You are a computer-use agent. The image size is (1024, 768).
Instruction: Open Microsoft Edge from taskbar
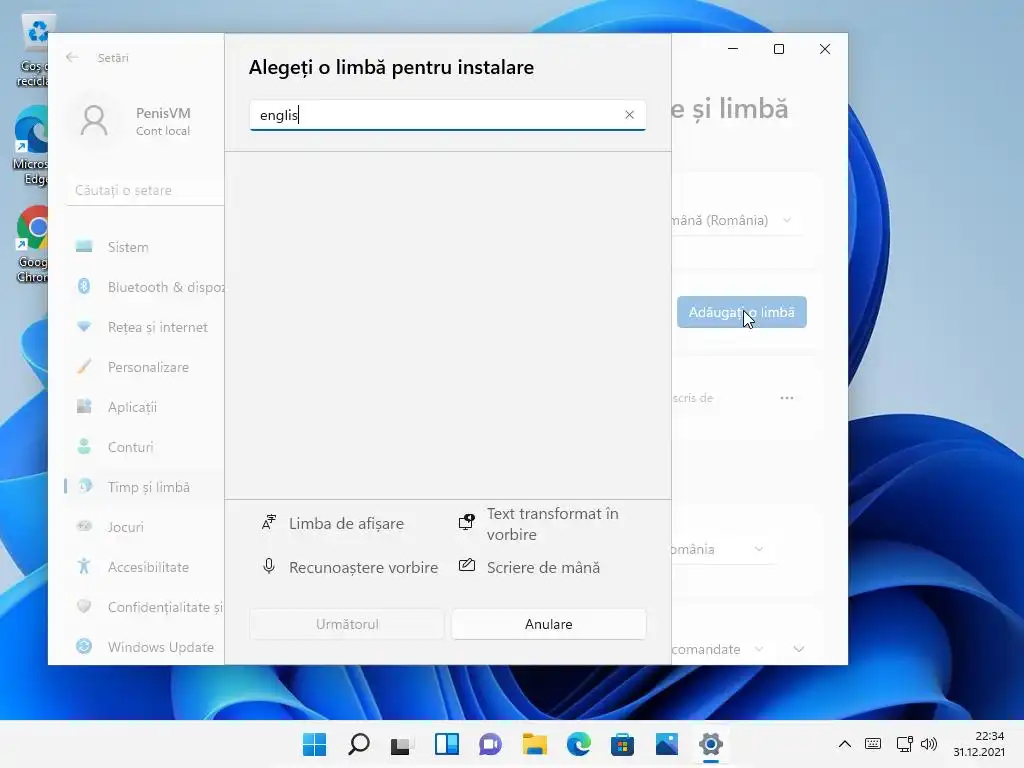pyautogui.click(x=579, y=744)
